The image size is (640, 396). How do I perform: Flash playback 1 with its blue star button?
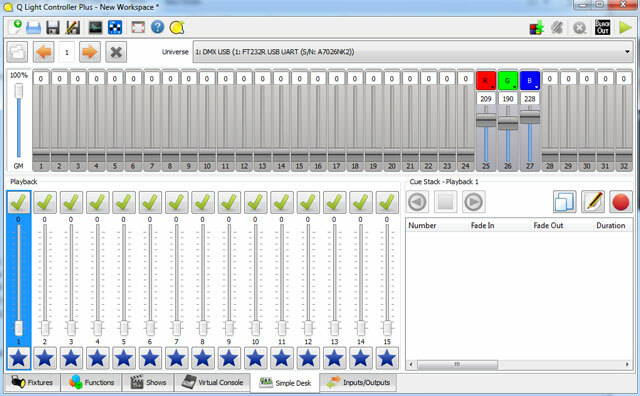pyautogui.click(x=18, y=358)
